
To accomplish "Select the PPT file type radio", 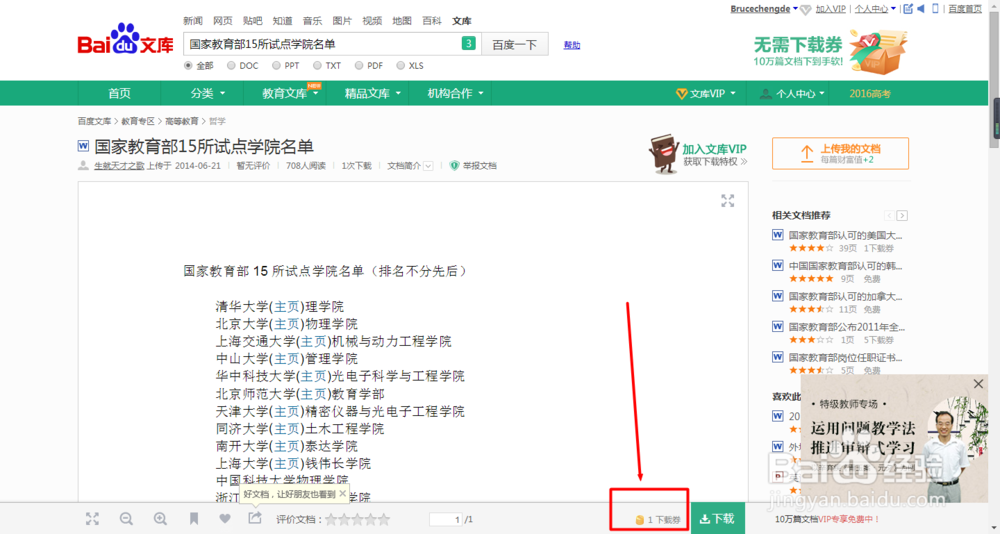I will 276,66.
